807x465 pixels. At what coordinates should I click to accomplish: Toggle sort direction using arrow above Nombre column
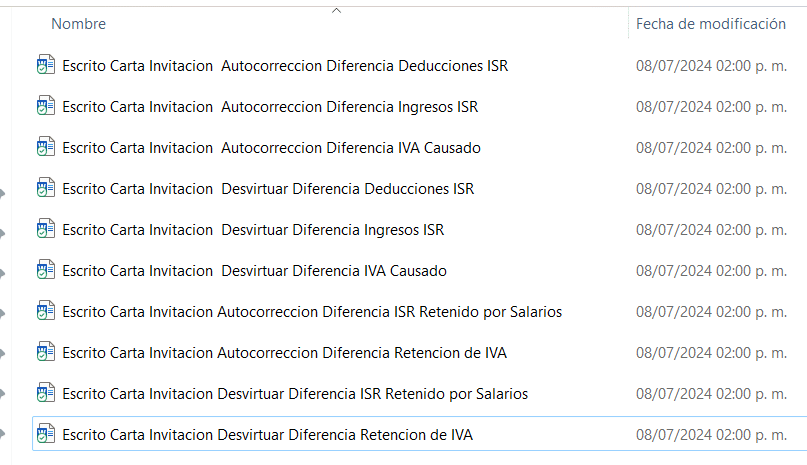(337, 10)
